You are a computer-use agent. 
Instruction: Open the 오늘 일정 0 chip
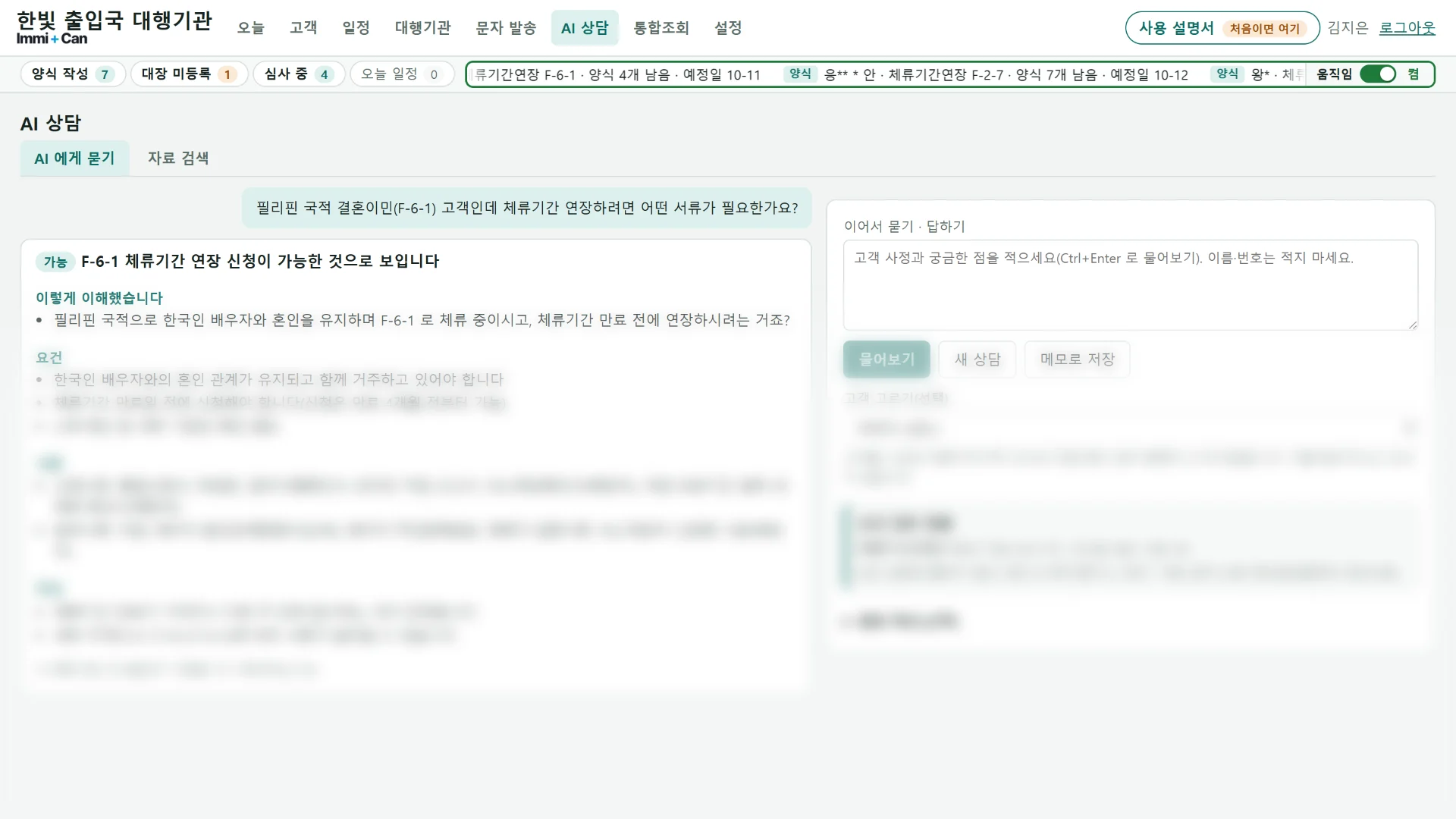[x=401, y=74]
